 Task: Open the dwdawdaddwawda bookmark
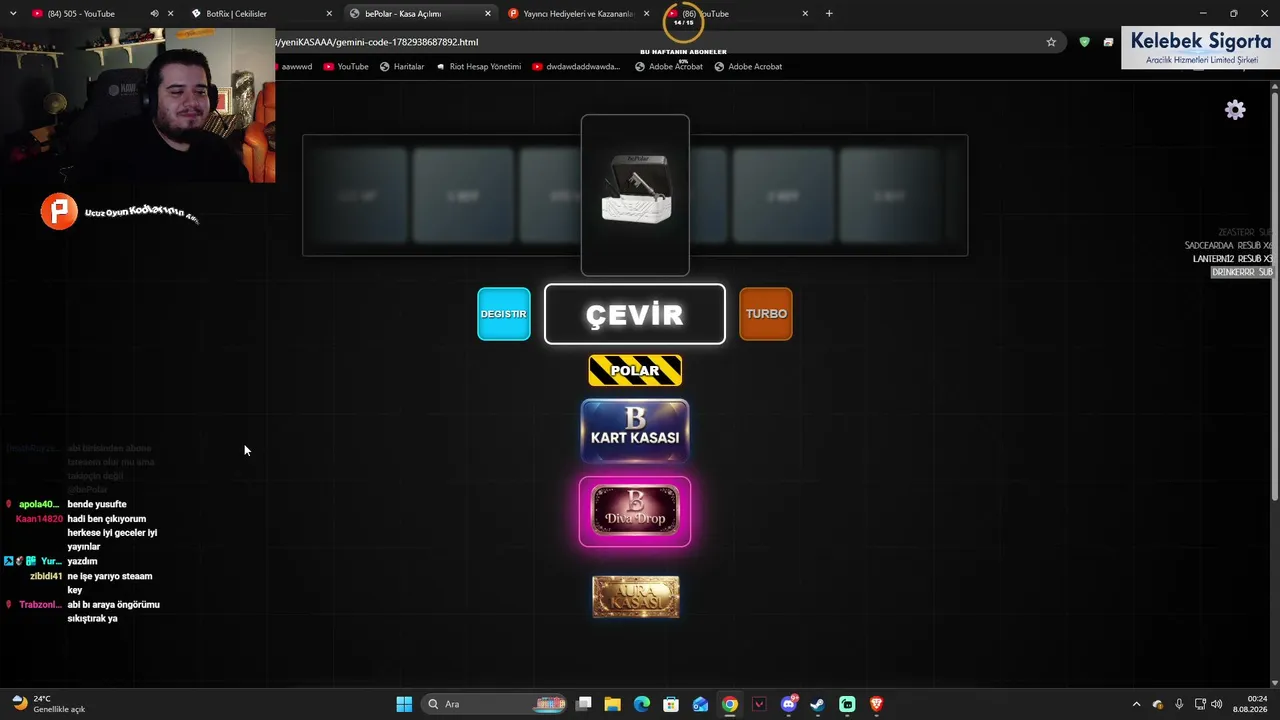click(576, 66)
